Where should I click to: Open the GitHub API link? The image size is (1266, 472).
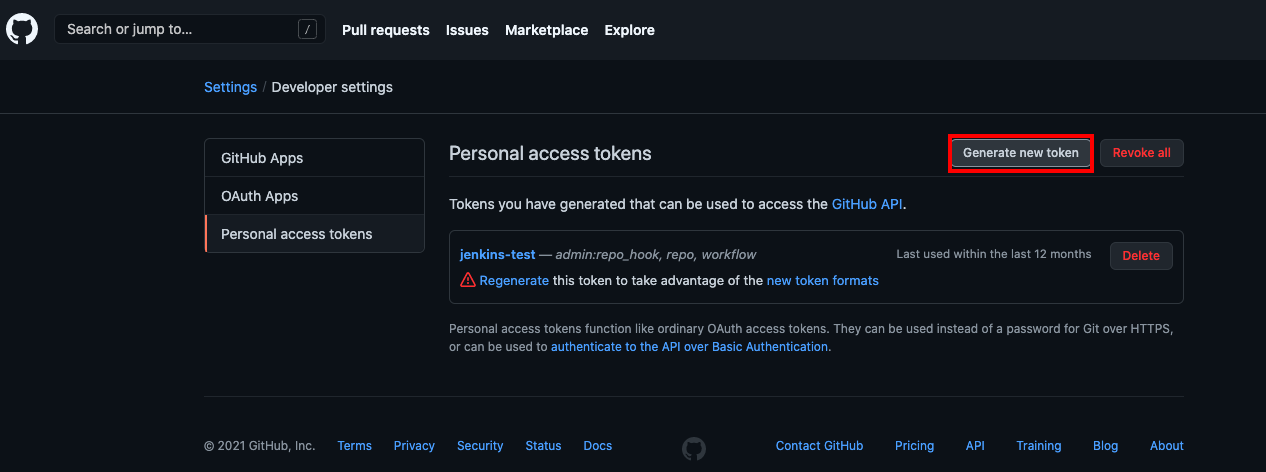point(868,204)
